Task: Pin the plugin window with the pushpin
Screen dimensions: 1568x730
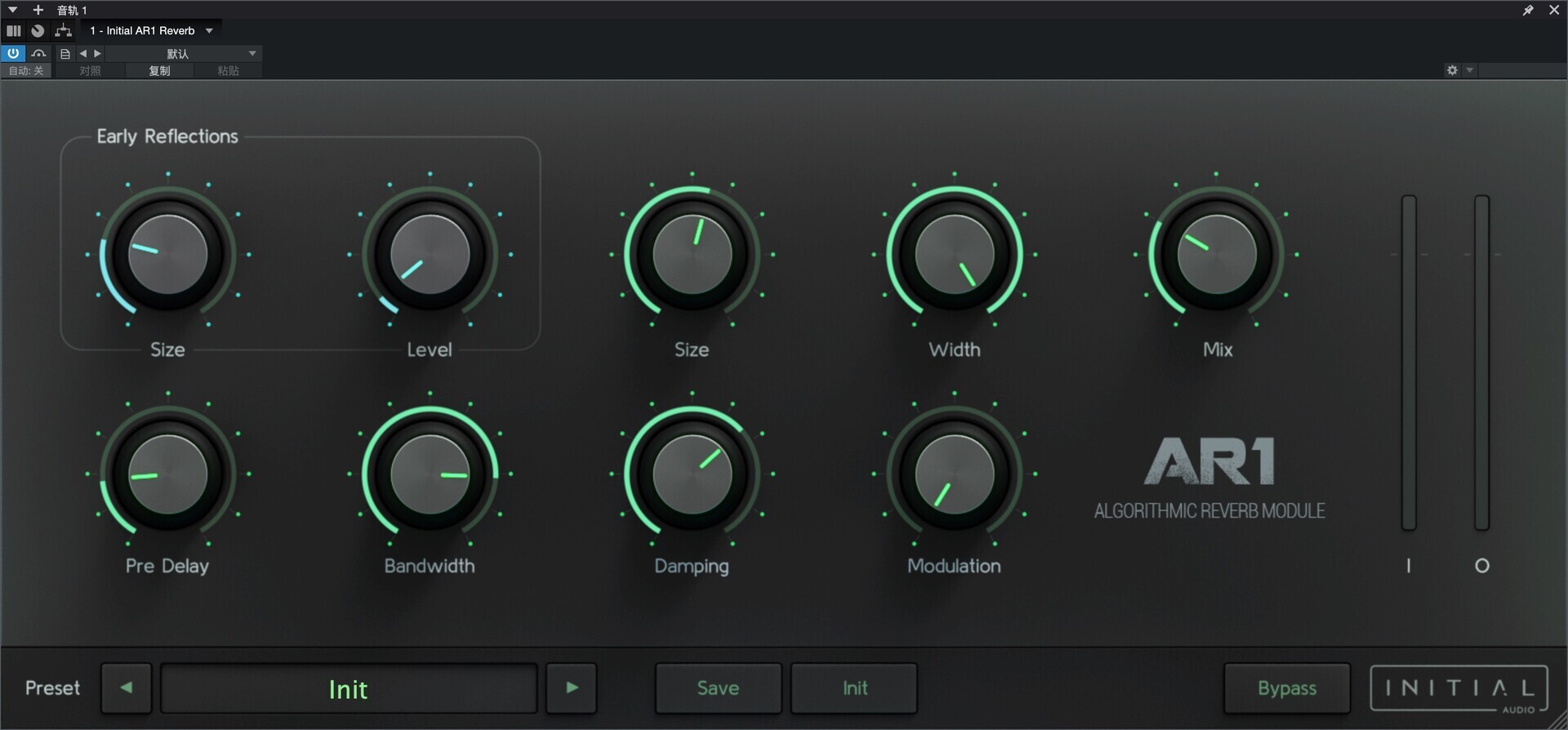Action: click(1527, 10)
